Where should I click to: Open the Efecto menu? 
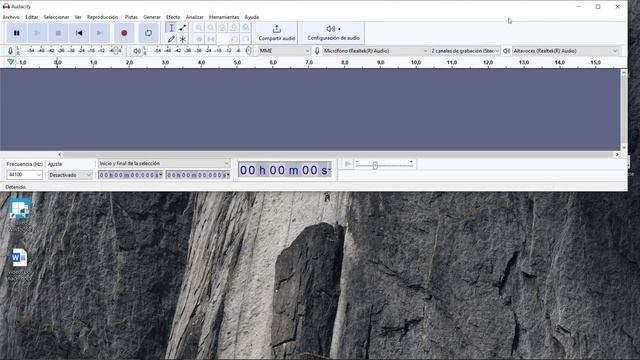pos(173,17)
